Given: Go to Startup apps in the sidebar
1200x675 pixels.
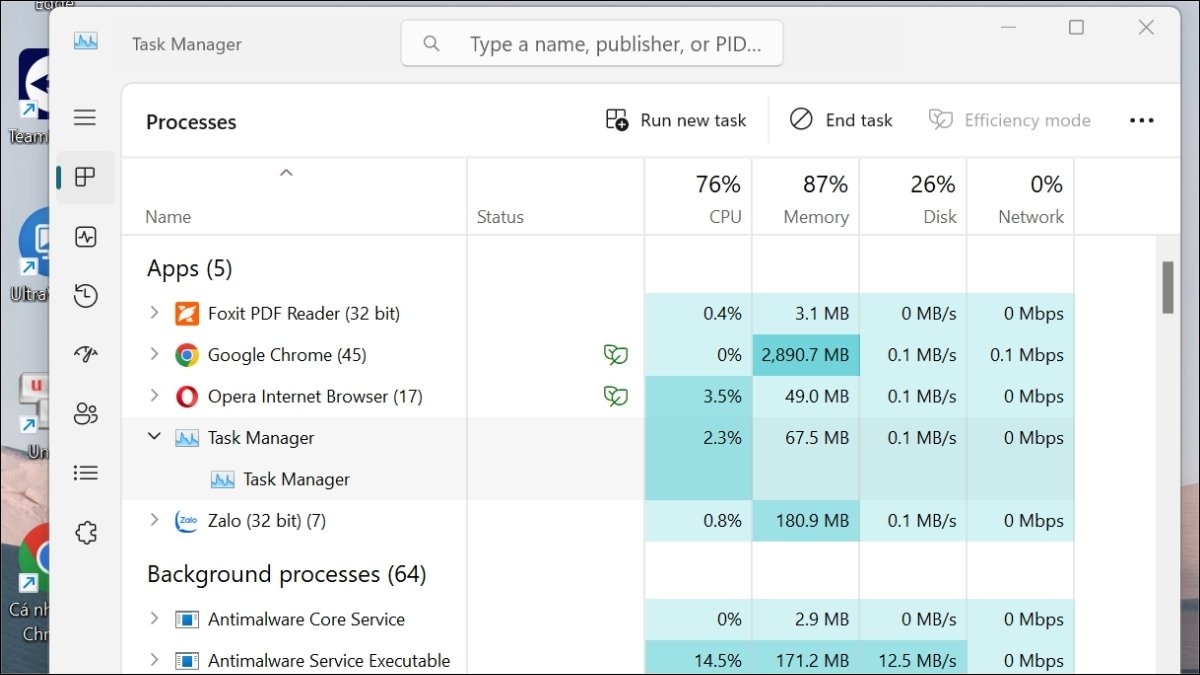Looking at the screenshot, I should click(85, 355).
